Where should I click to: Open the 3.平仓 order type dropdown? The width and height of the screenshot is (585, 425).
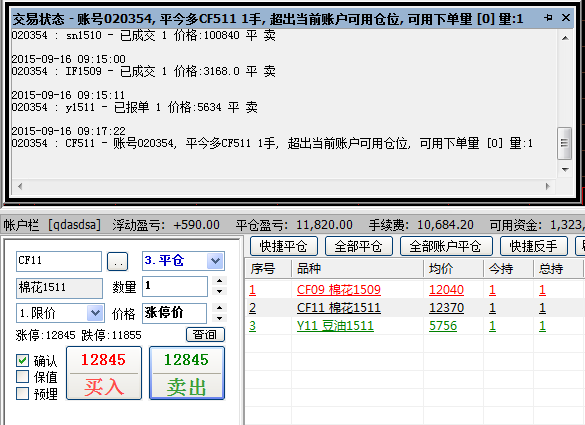pyautogui.click(x=183, y=260)
